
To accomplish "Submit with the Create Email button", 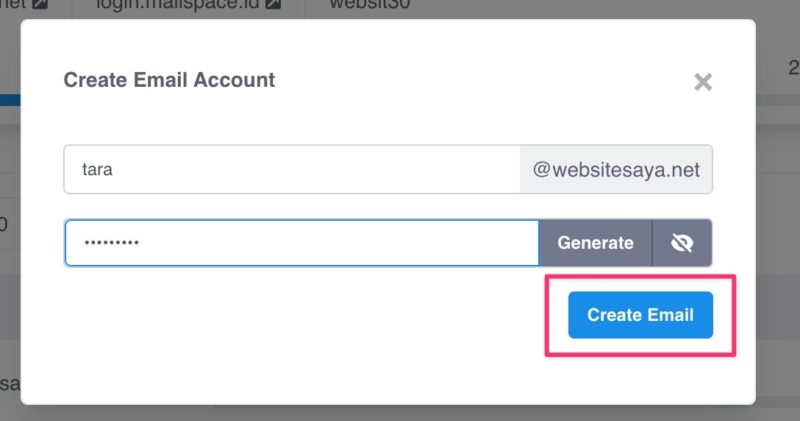I will [x=640, y=315].
